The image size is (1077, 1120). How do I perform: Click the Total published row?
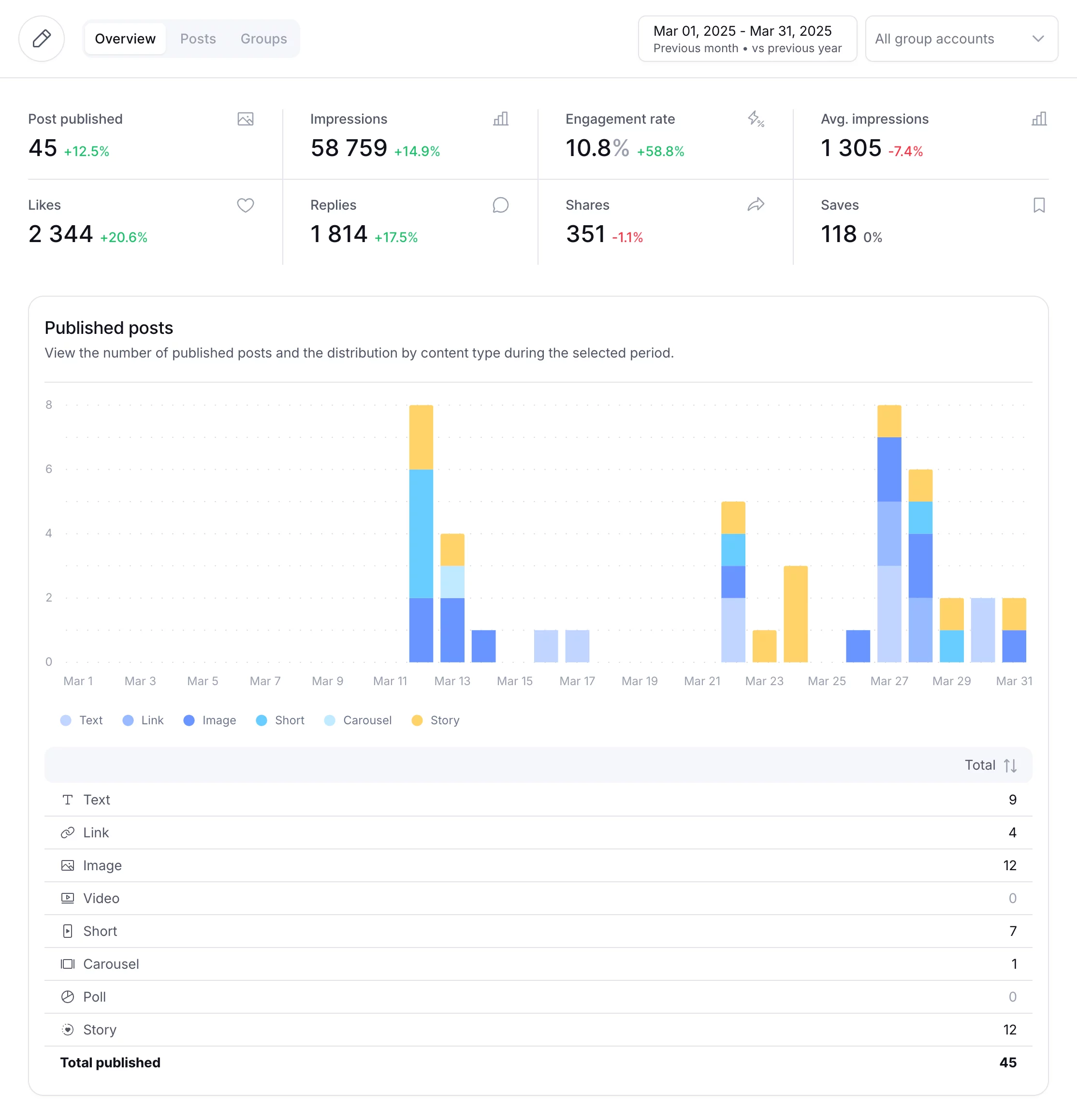pyautogui.click(x=110, y=1063)
